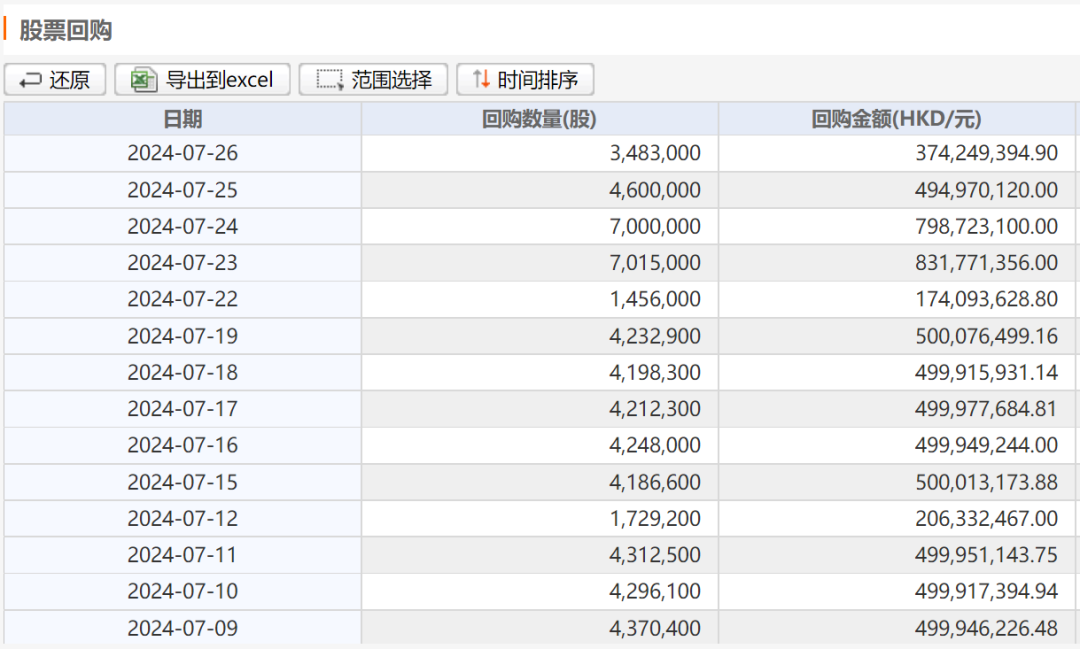
Task: Click the quantity value 7,015,000
Action: tap(655, 262)
